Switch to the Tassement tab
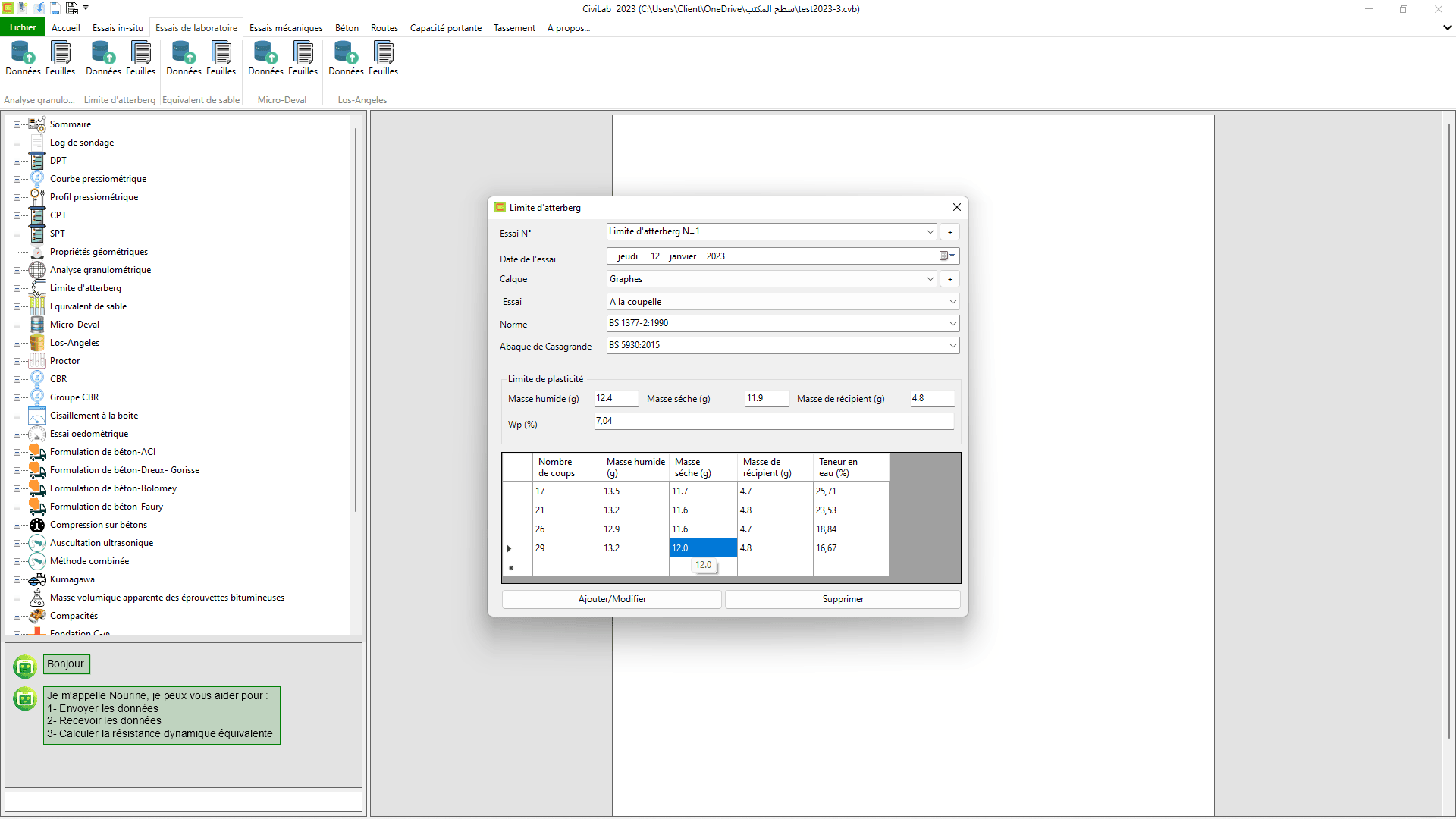1456x819 pixels. coord(514,28)
